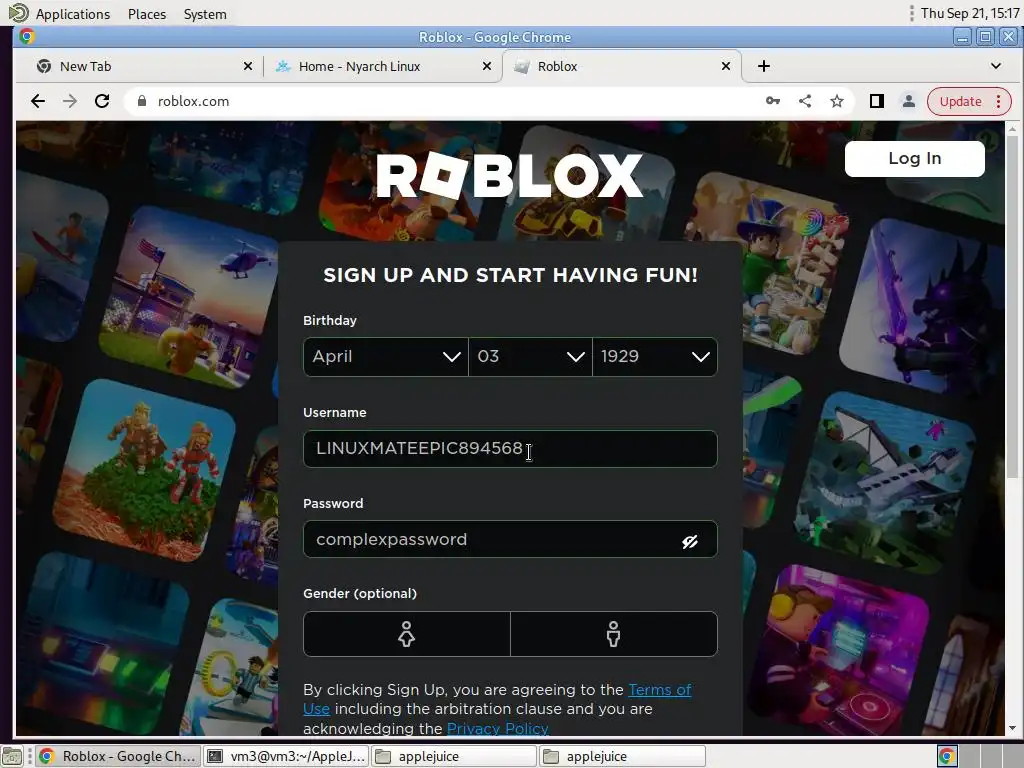Open saved passwords key icon
The width and height of the screenshot is (1024, 768).
773,101
